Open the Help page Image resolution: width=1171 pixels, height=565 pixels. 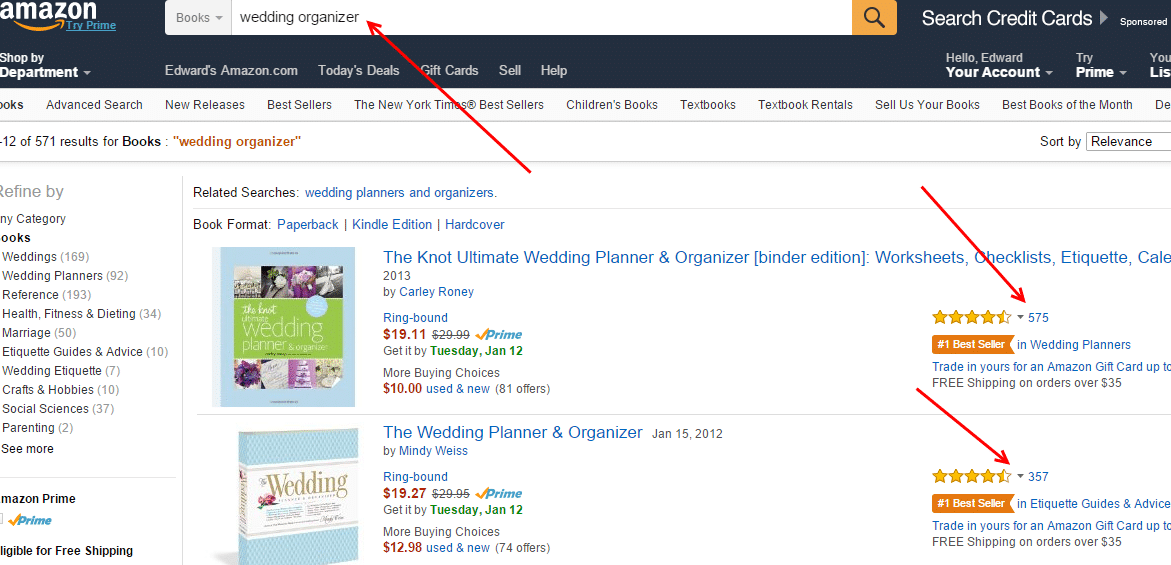click(x=553, y=71)
